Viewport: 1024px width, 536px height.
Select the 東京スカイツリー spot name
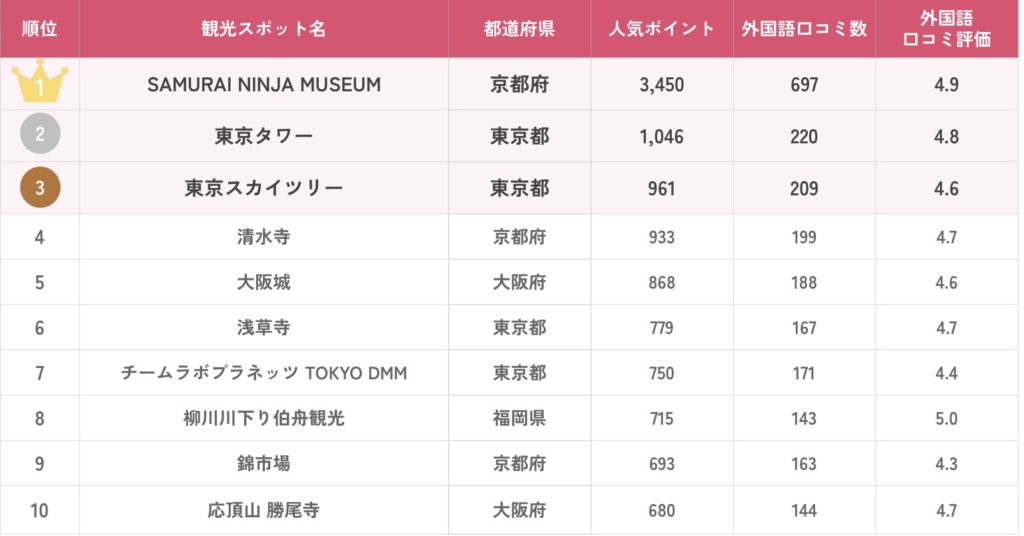point(264,188)
